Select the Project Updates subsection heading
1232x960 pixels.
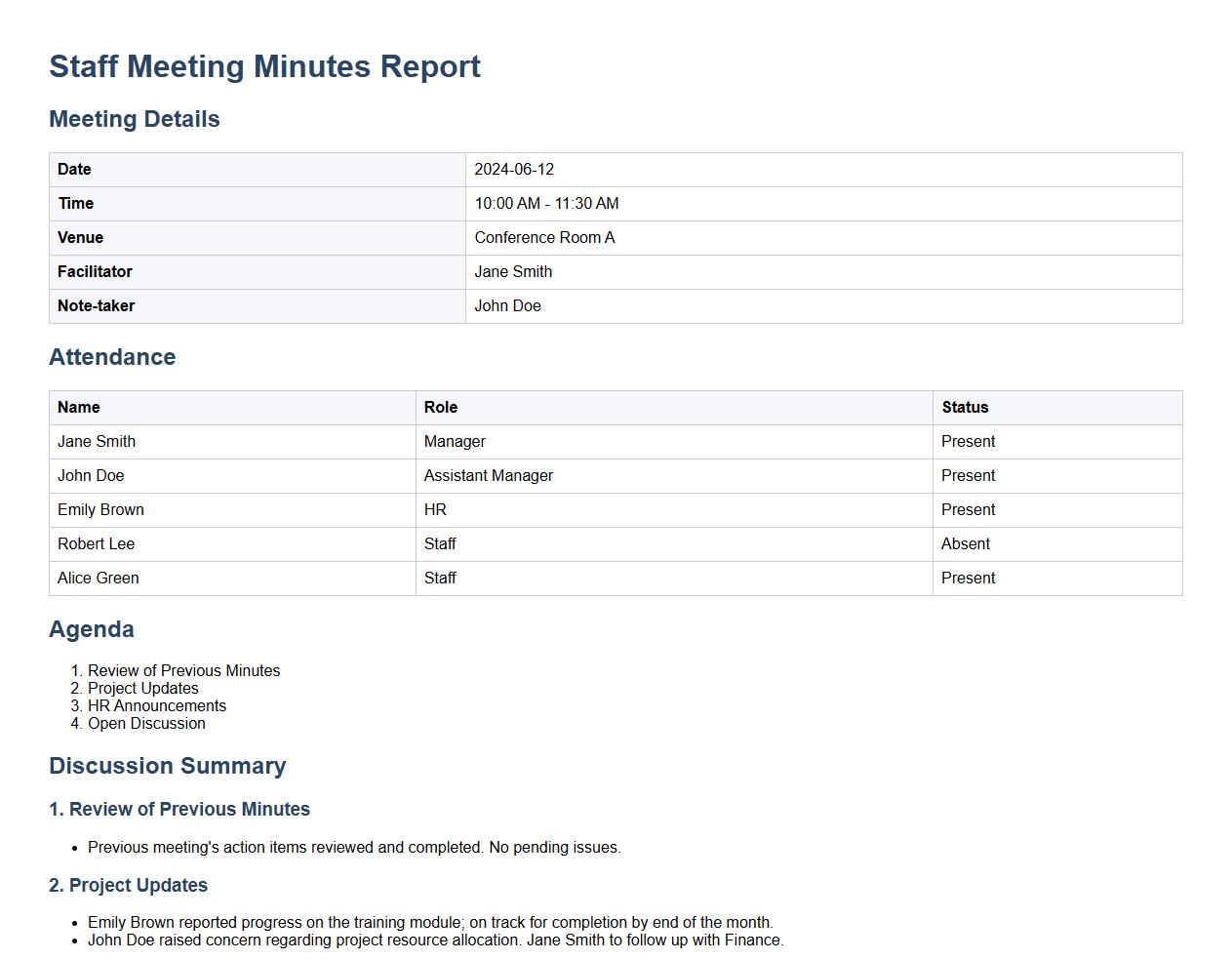point(128,885)
